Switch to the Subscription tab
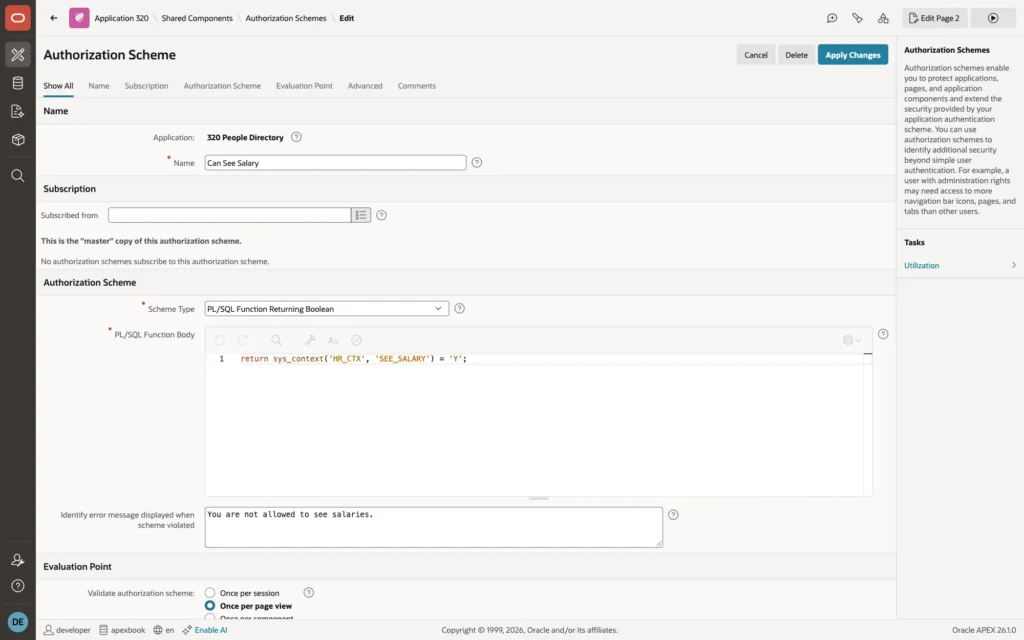The height and width of the screenshot is (640, 1024). tap(146, 86)
